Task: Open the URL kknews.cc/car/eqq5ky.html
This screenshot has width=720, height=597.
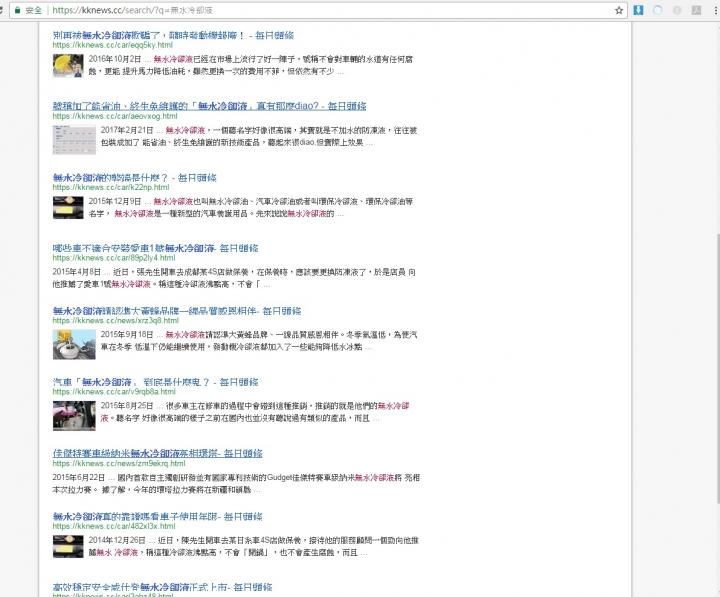Action: tap(112, 45)
